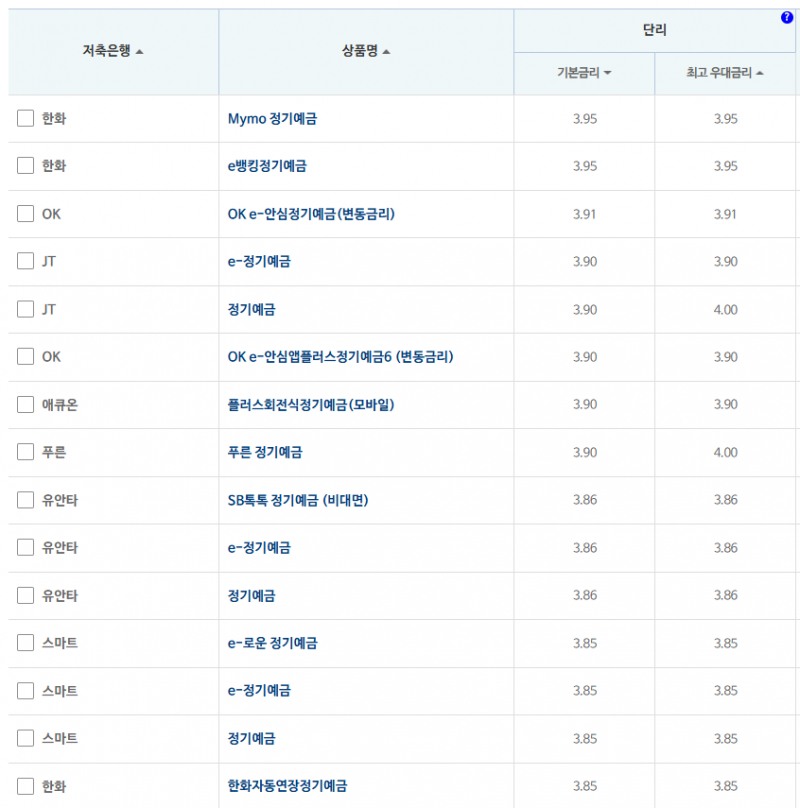Sort by 최고 우대금리 column arrow
800x808 pixels.
click(759, 73)
